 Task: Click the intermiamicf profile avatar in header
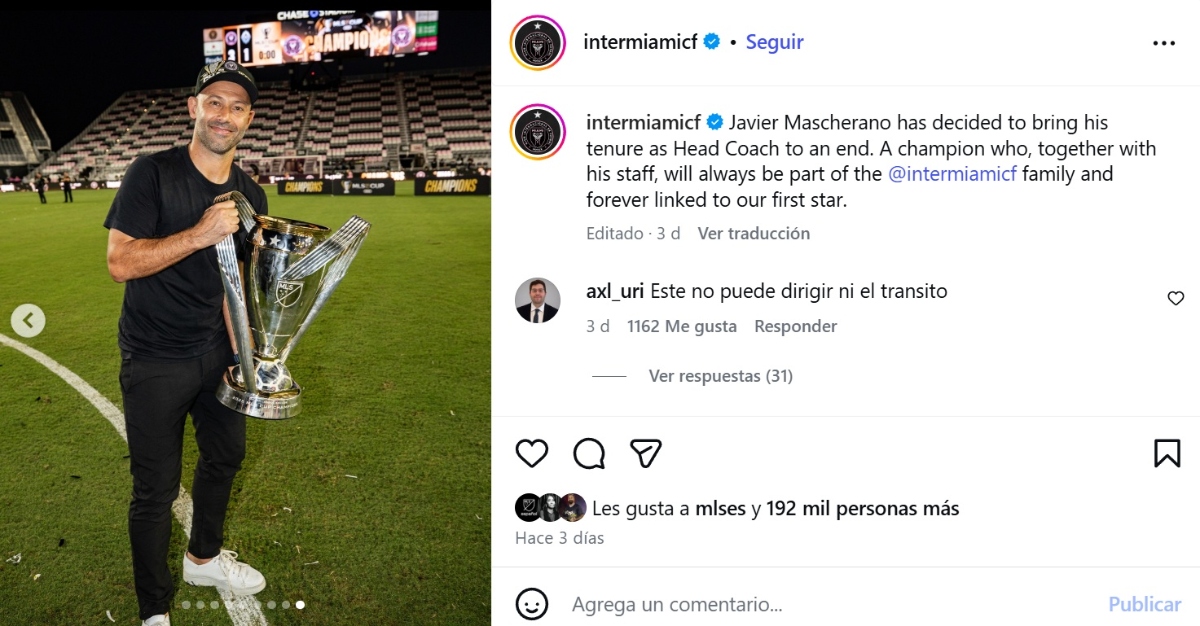coord(539,43)
